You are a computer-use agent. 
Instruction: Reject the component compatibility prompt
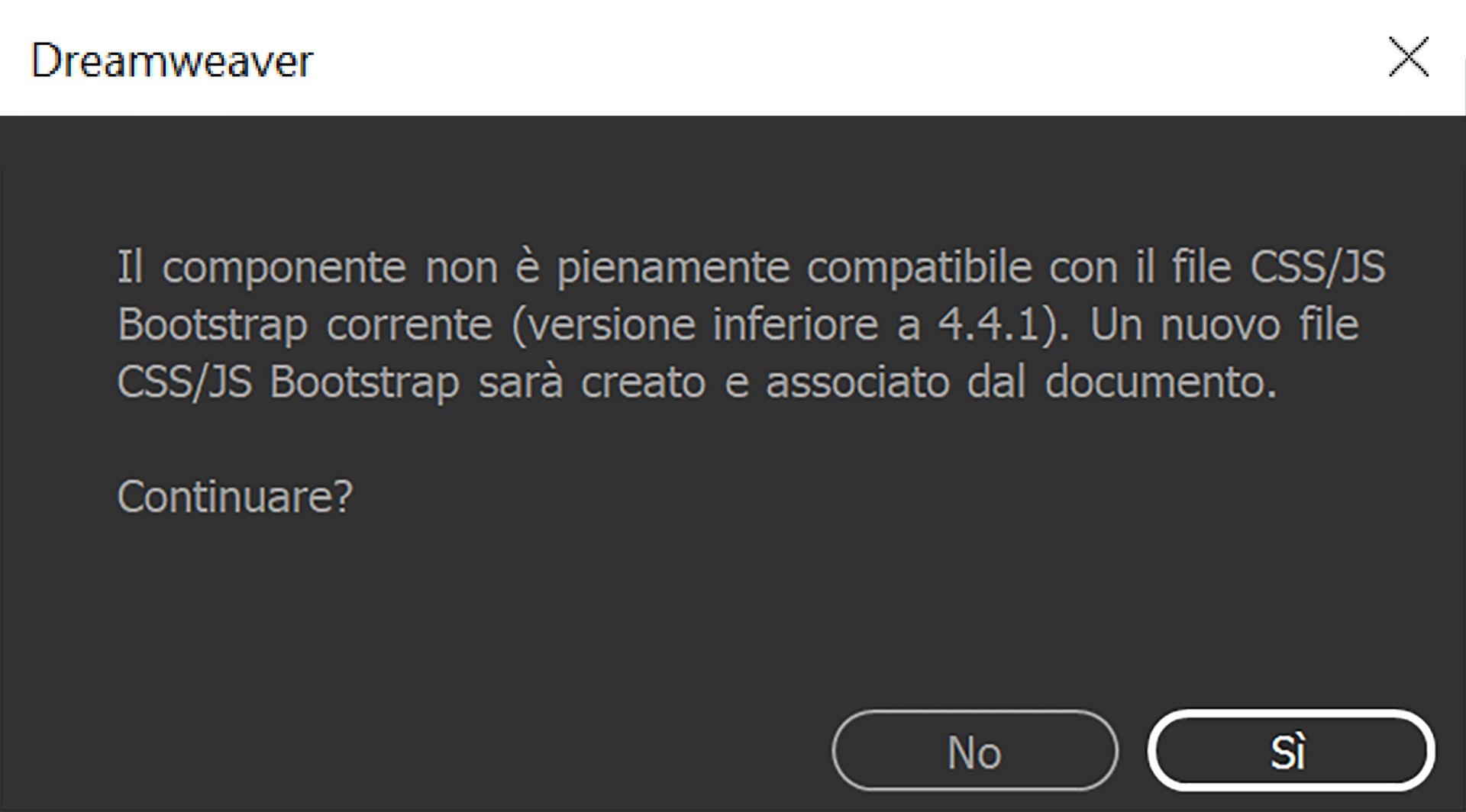[x=974, y=752]
